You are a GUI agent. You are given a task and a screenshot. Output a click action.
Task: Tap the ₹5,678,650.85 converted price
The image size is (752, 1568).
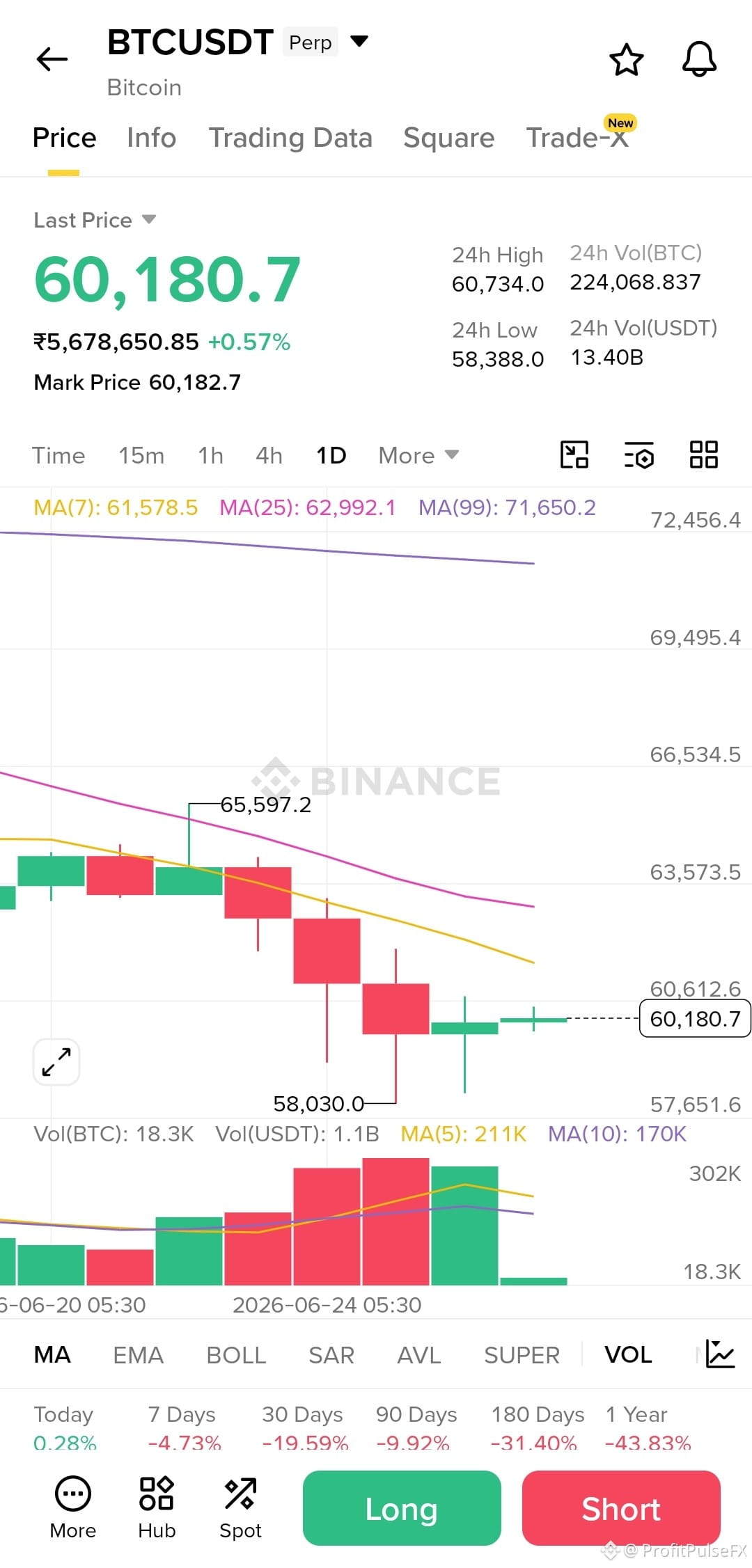[116, 342]
